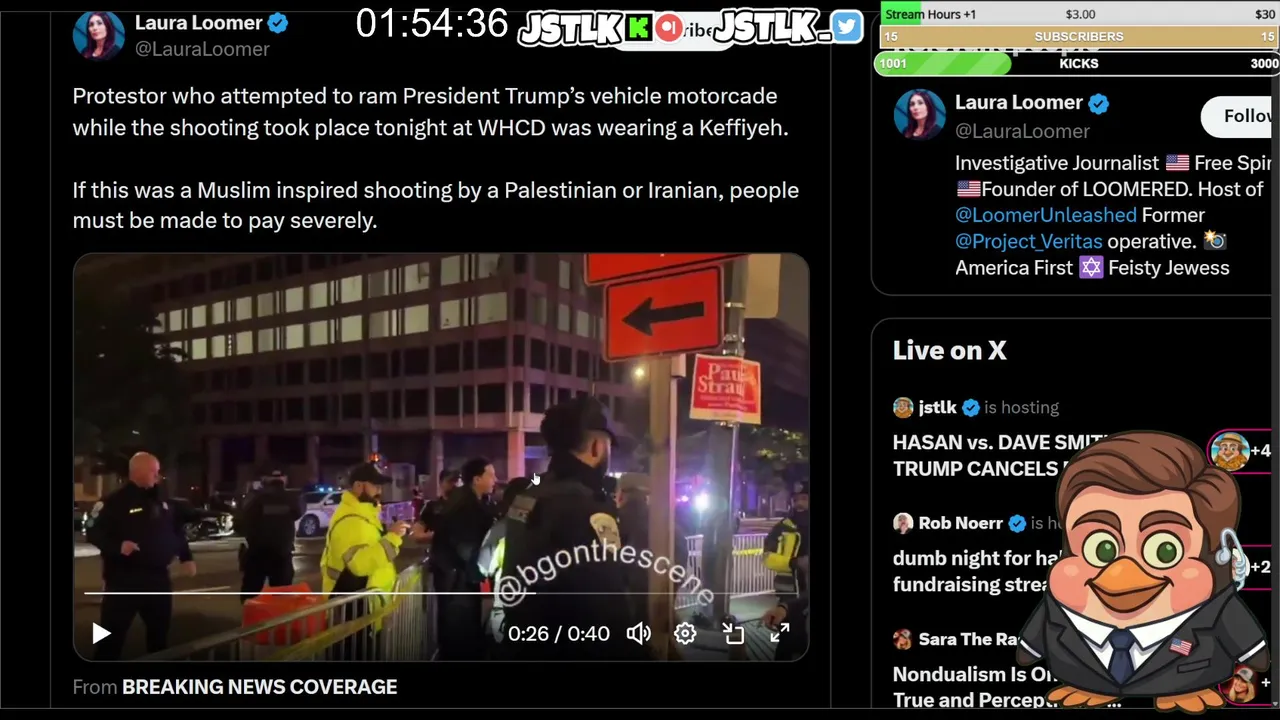Screen dimensions: 1280x720
Task: Open the @LoomerUnleashed mention link
Action: point(1046,215)
